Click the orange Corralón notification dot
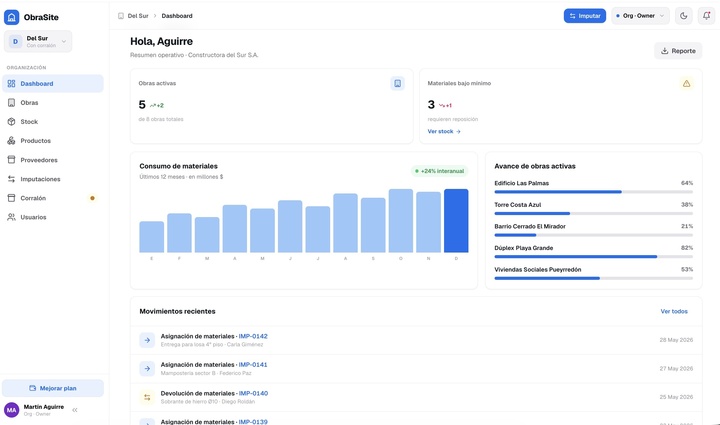 (x=92, y=198)
